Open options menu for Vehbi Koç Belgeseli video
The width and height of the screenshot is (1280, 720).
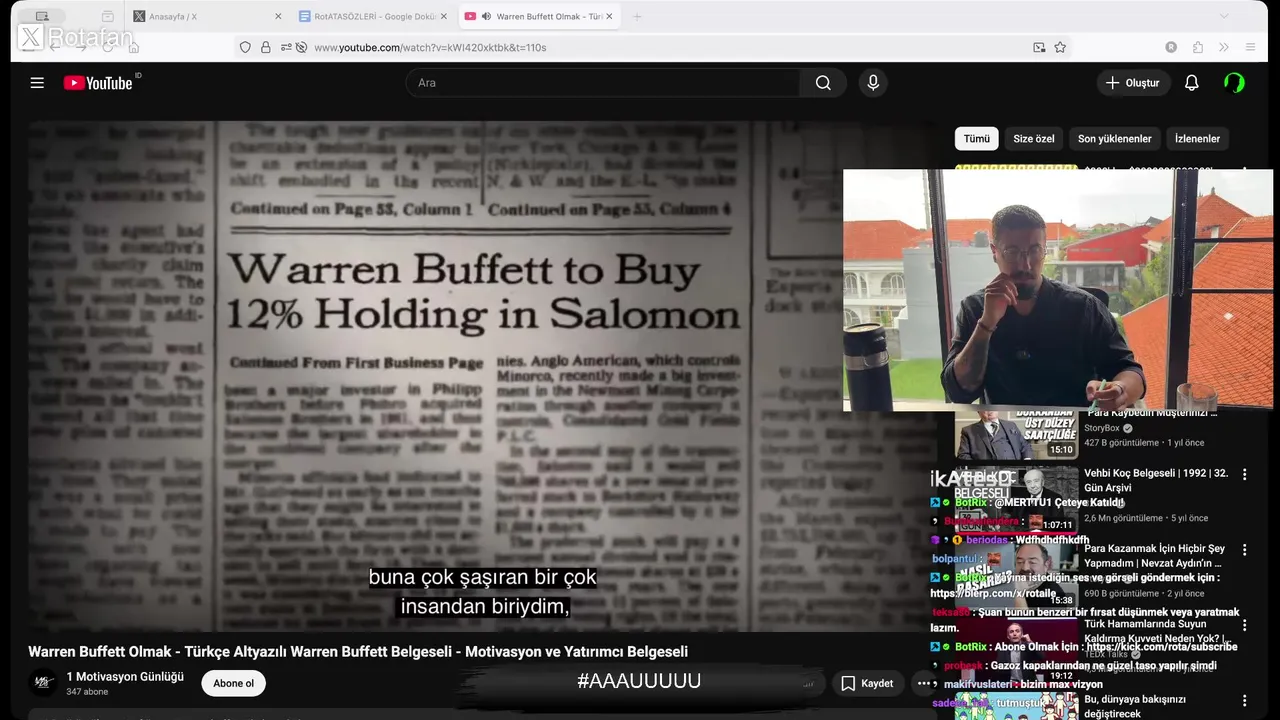1245,474
